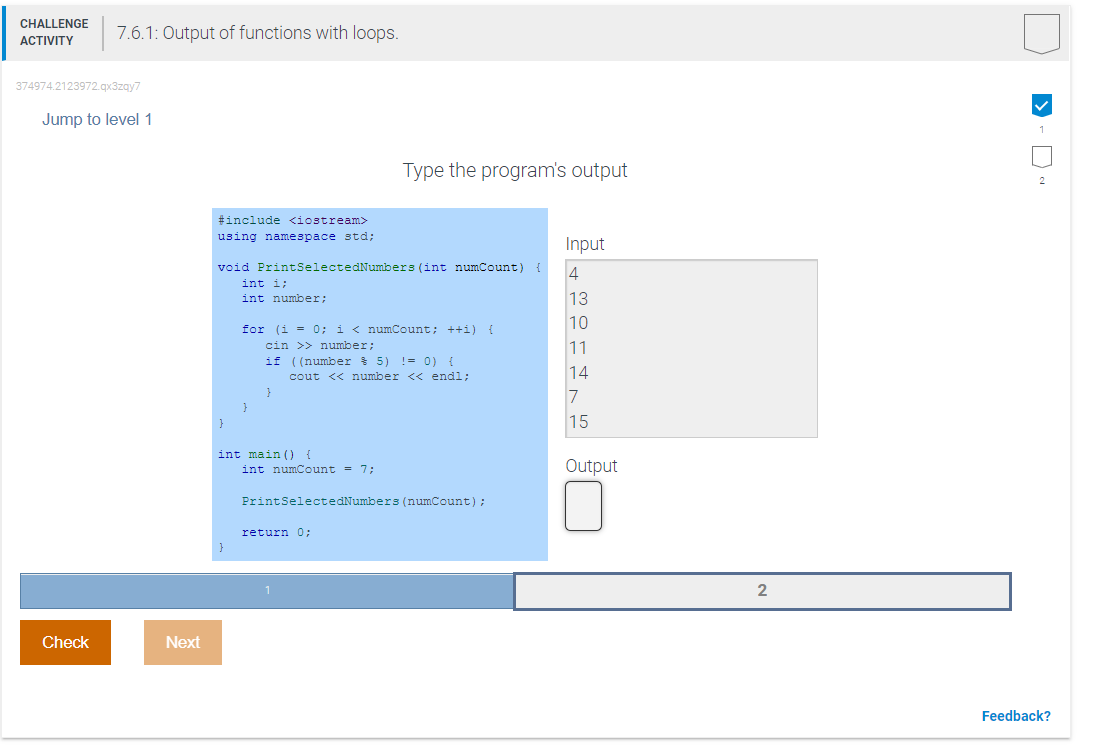
Task: Click the PrintSelectedNumbers function definition line
Action: click(x=380, y=267)
